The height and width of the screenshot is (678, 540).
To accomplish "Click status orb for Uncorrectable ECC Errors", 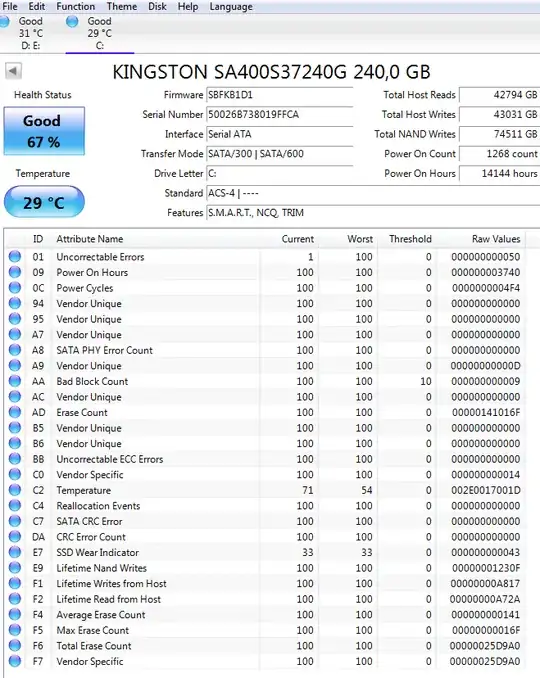I will [x=15, y=459].
